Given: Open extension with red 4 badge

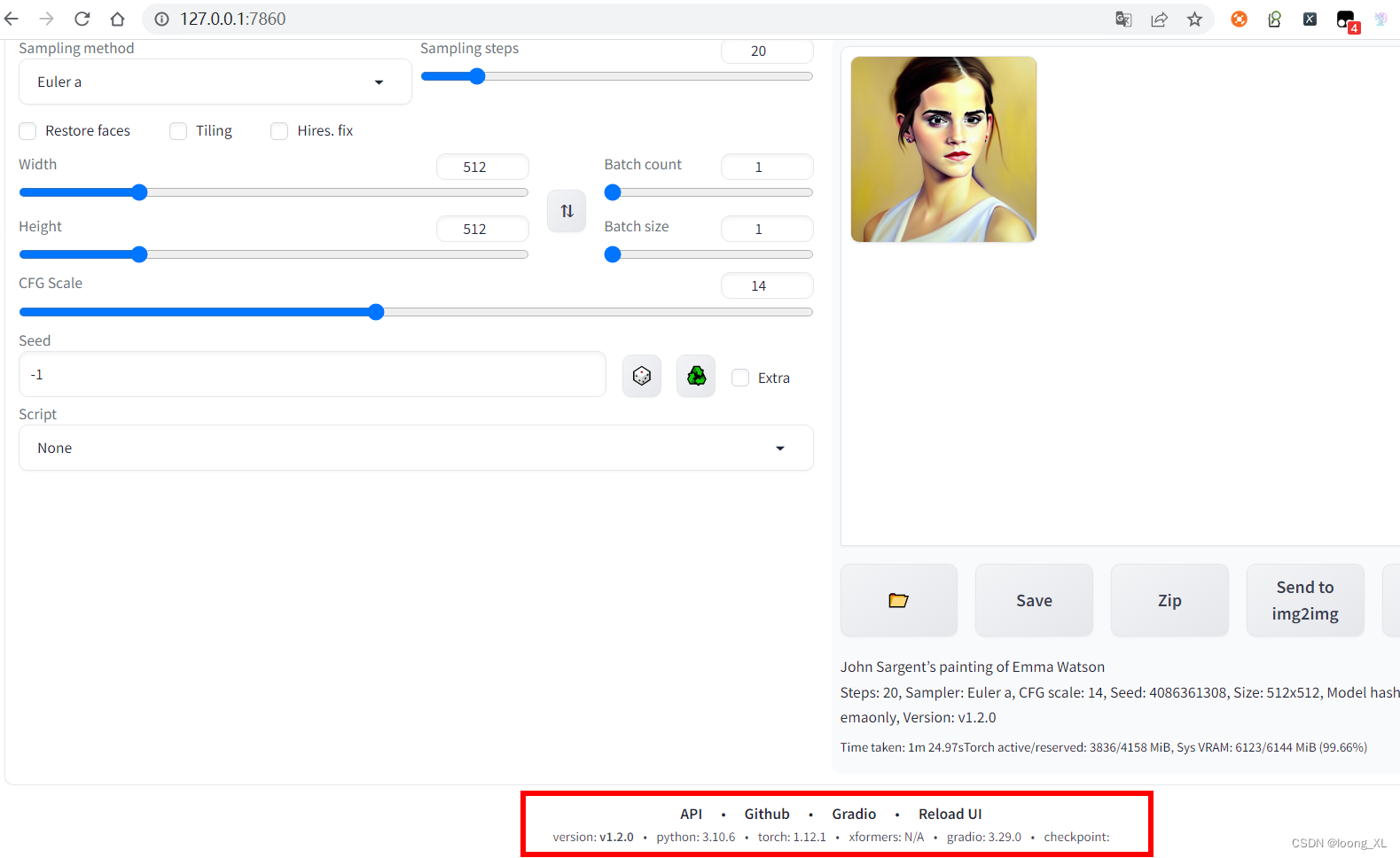Looking at the screenshot, I should point(1347,20).
